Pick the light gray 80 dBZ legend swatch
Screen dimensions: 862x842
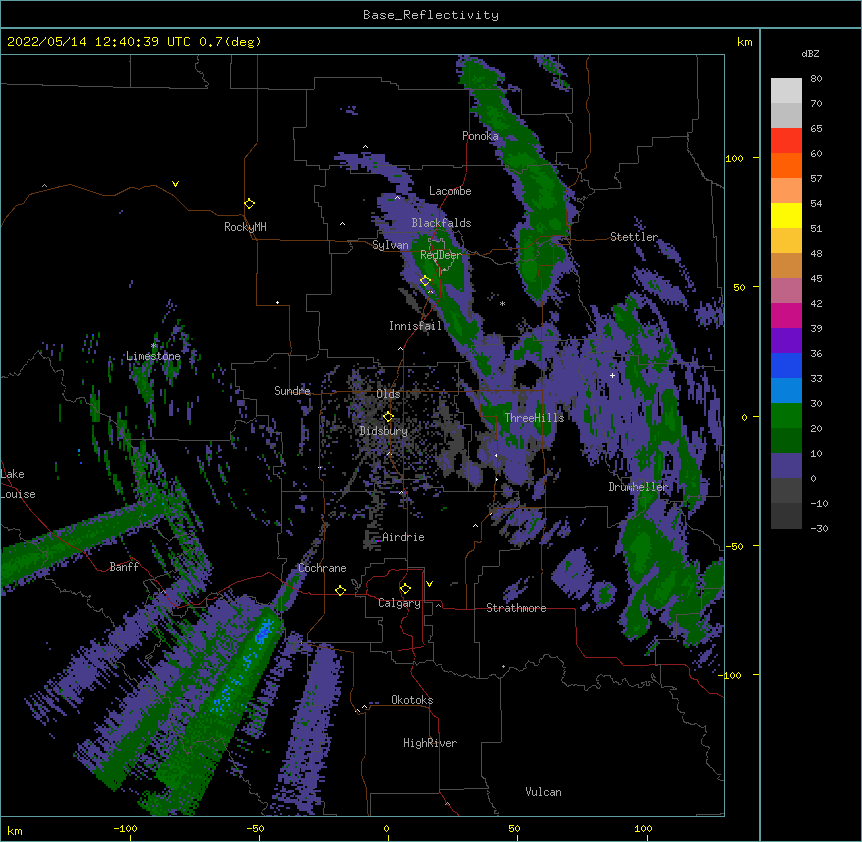pyautogui.click(x=786, y=91)
